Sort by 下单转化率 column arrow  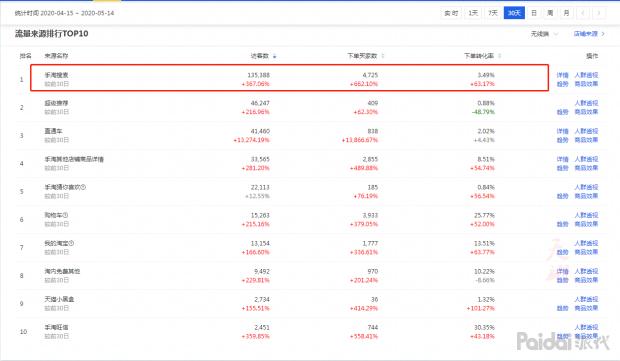500,56
